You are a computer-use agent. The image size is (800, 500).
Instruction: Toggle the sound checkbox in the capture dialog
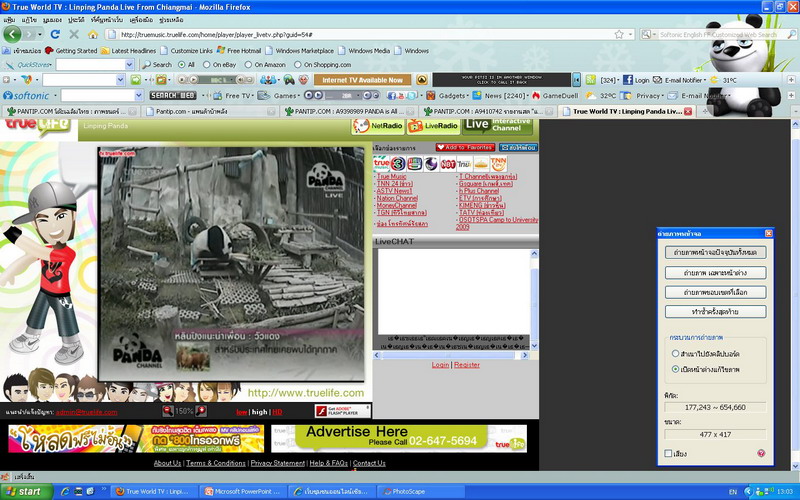(668, 453)
